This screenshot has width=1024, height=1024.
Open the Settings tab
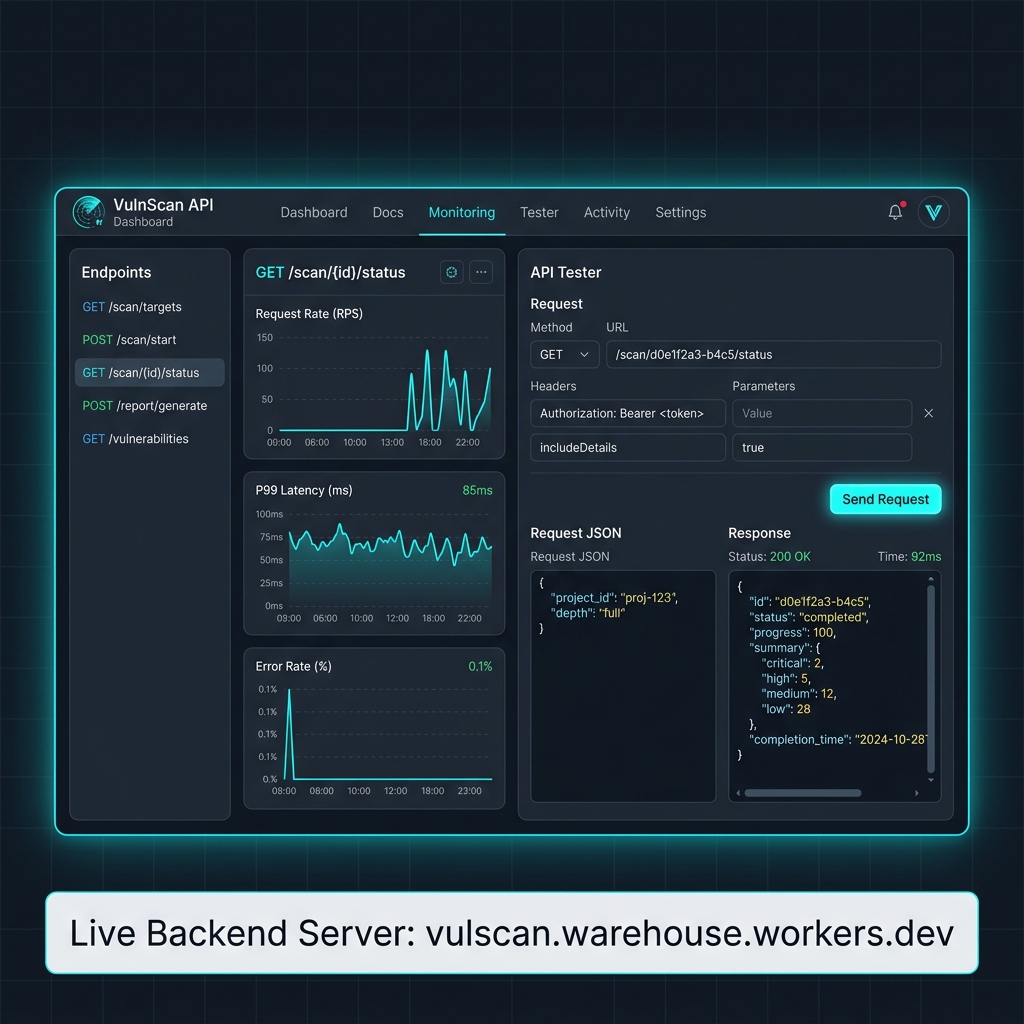(680, 212)
